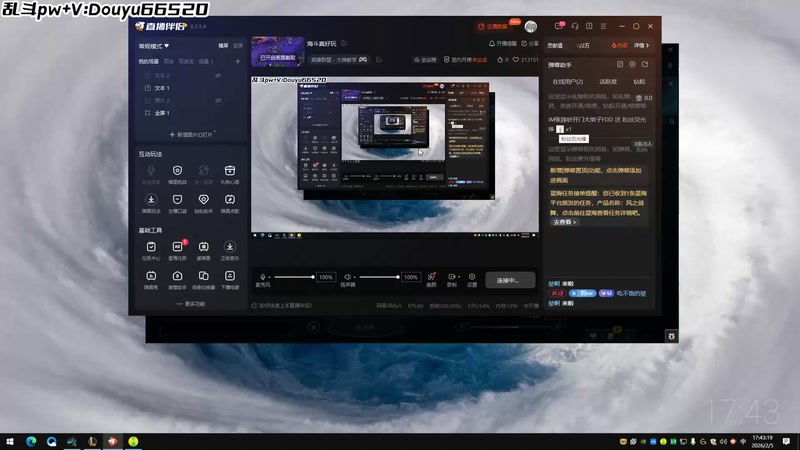The image size is (800, 450).
Task: Click the 签约月榜 contract ranking button
Action: tap(466, 60)
